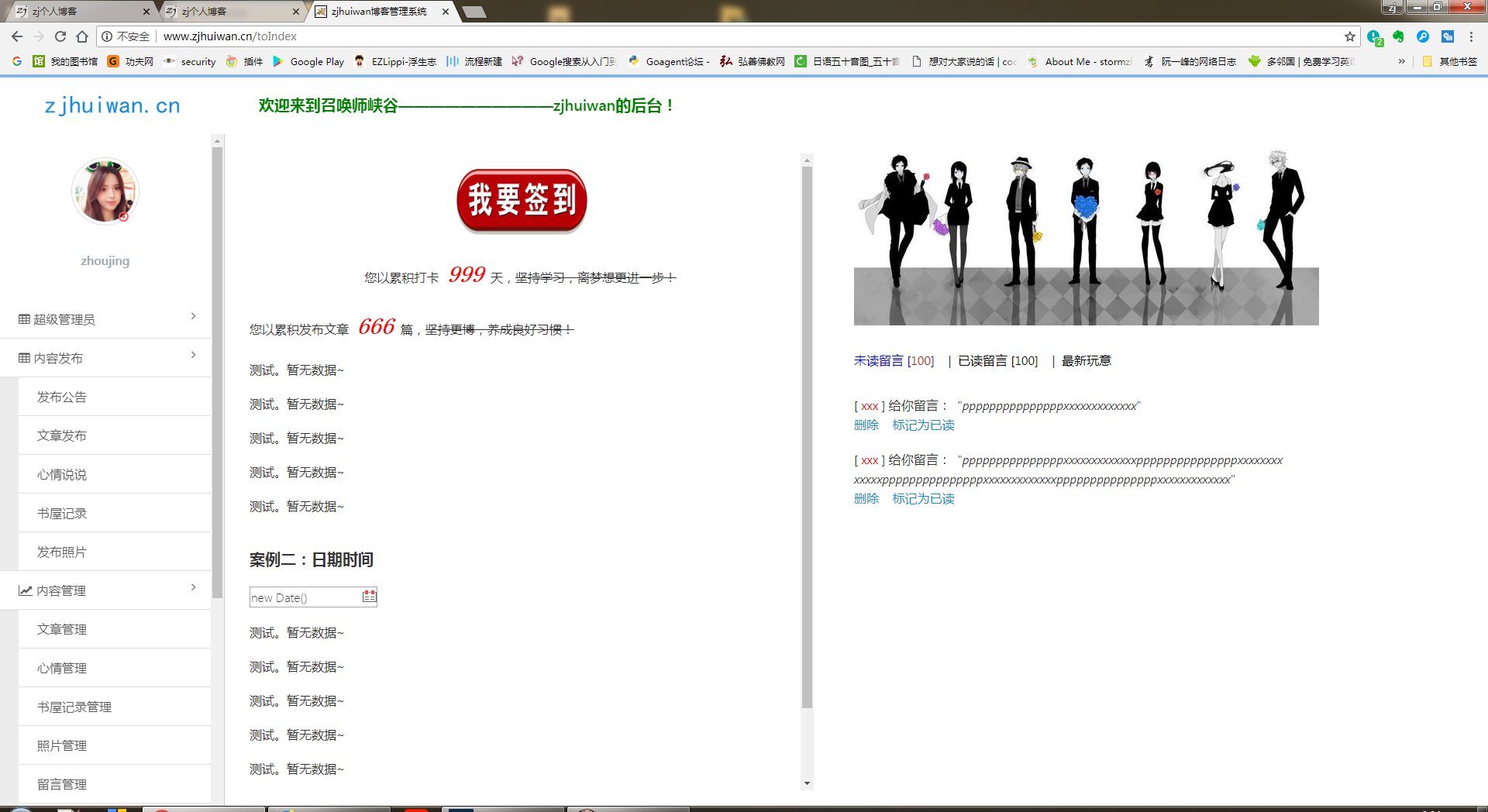Click the 案例二：日期时间 heading
The image size is (1488, 812).
pyautogui.click(x=312, y=559)
